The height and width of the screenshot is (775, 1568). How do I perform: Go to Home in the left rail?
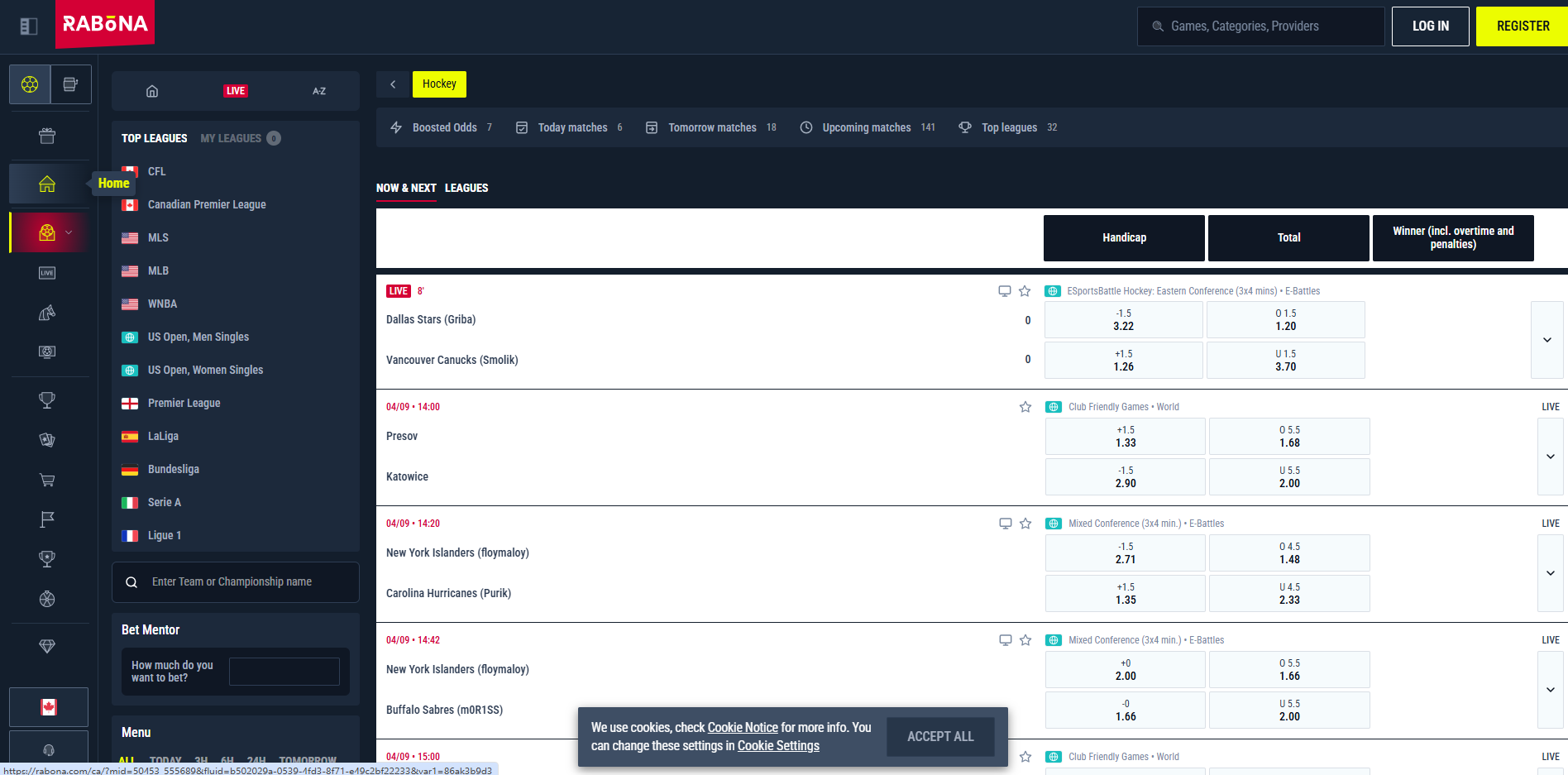click(x=47, y=184)
